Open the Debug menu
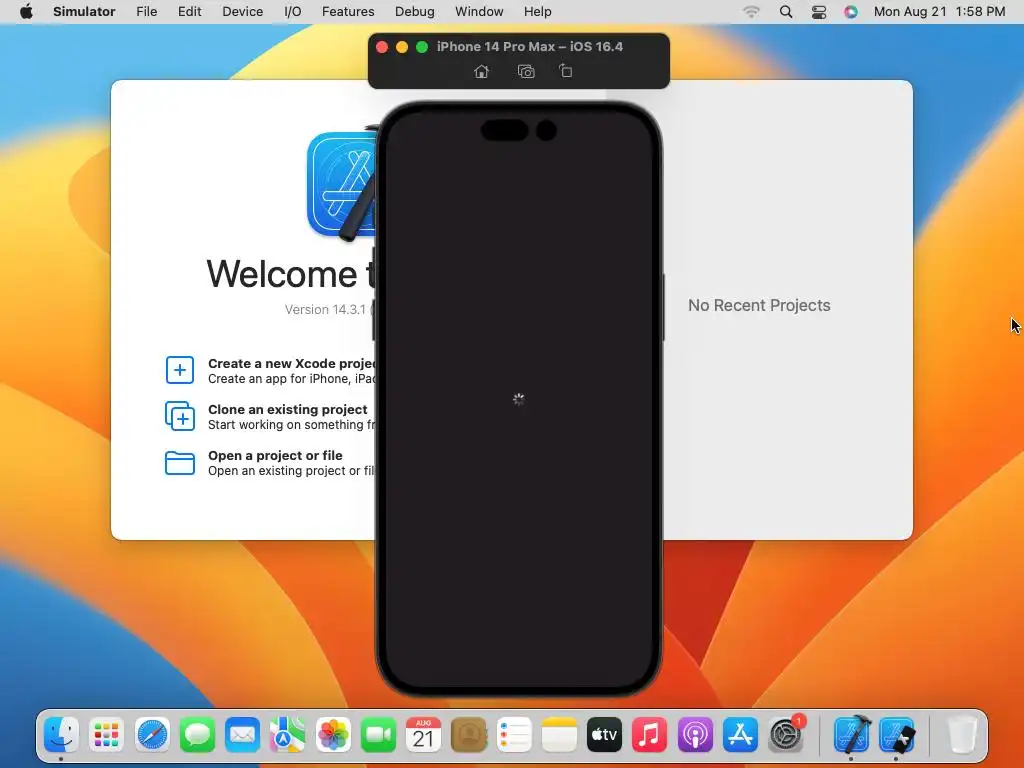The width and height of the screenshot is (1024, 768). click(415, 11)
